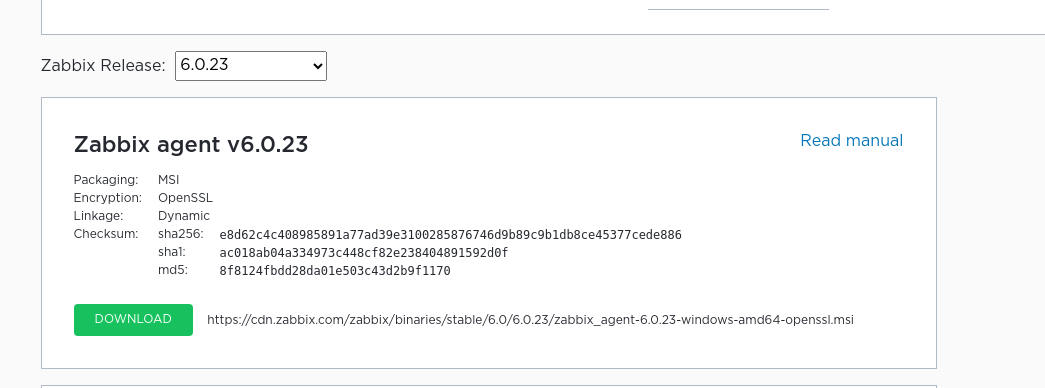This screenshot has width=1045, height=388.
Task: Click the Packaging field label
Action: pyautogui.click(x=106, y=180)
